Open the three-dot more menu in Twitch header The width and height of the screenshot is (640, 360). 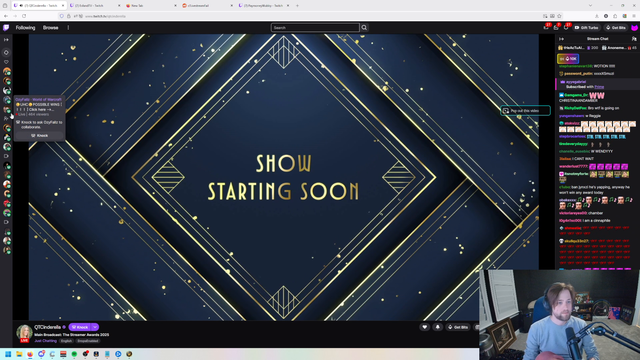[68, 28]
